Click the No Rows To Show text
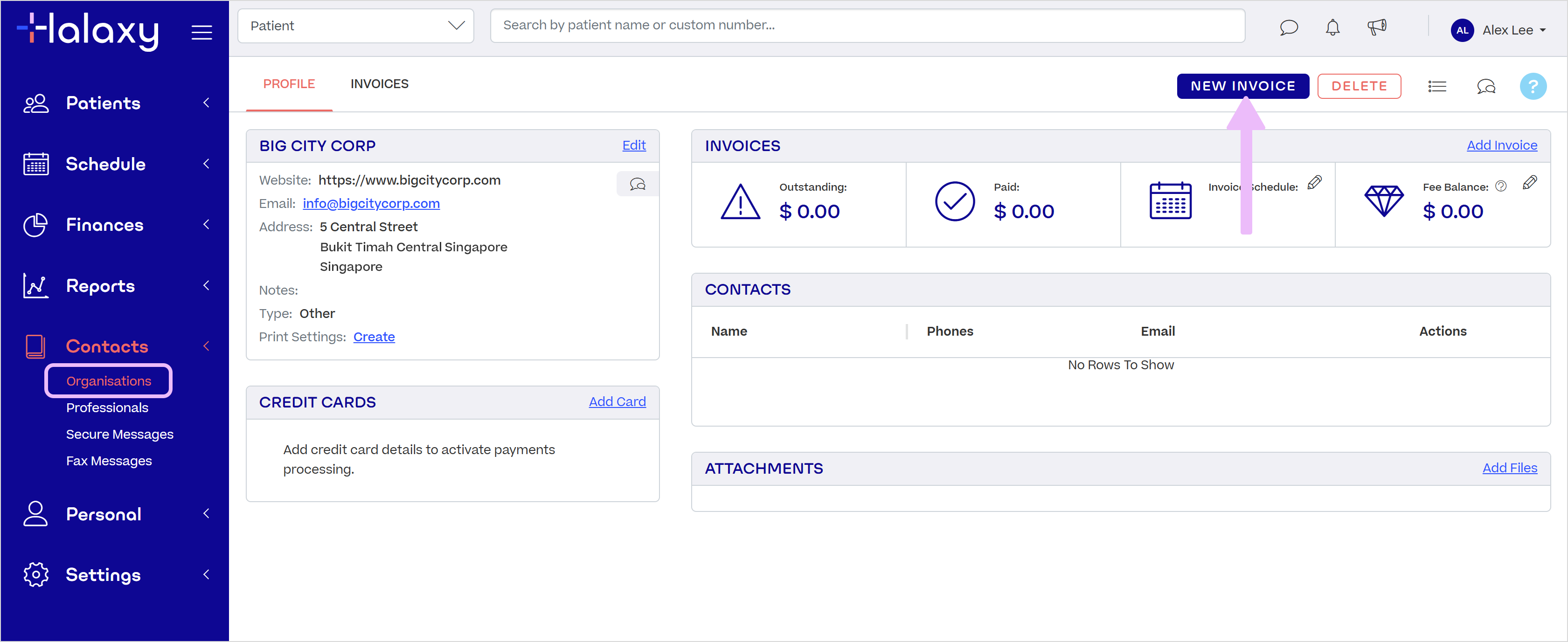 1121,365
